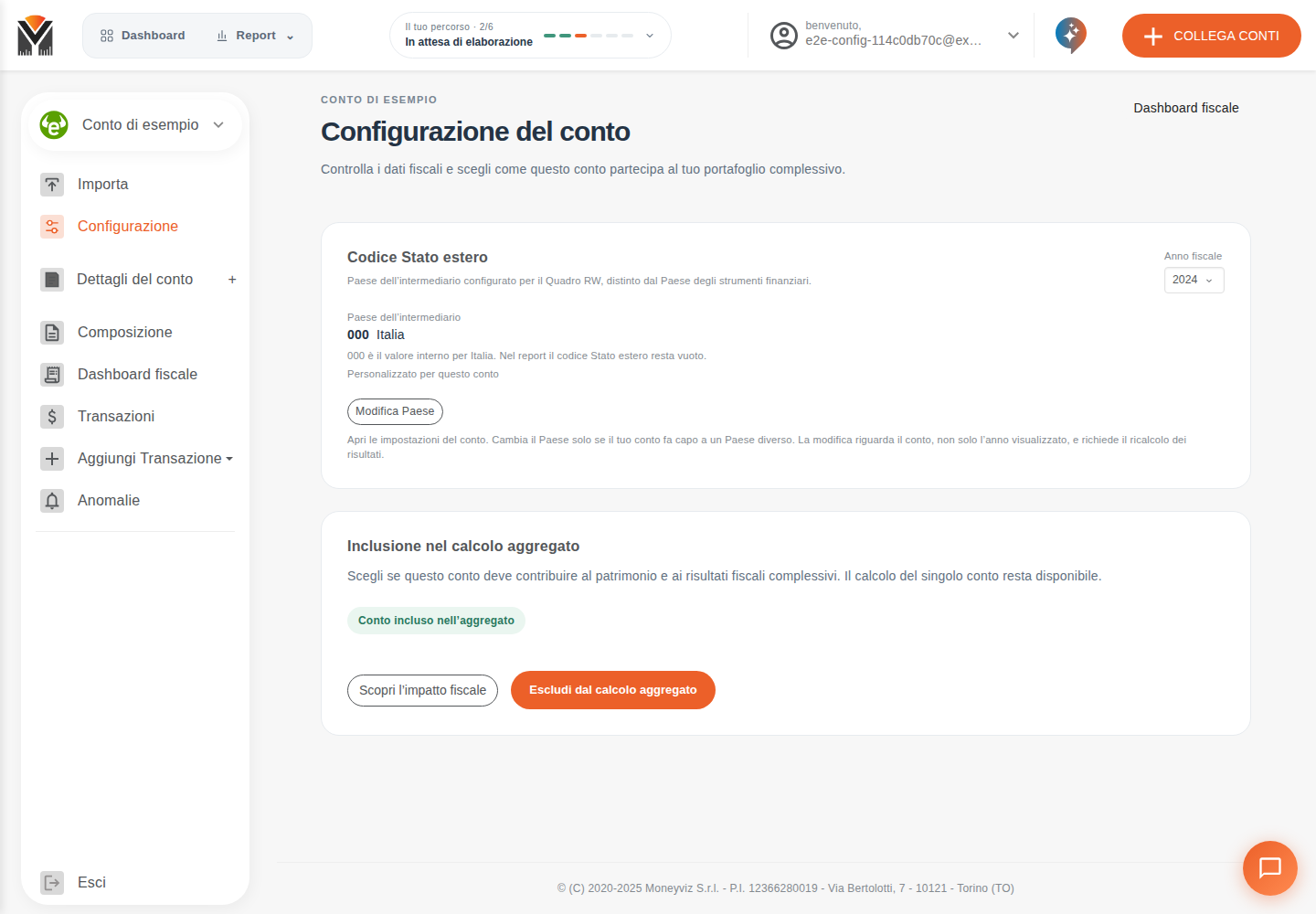Open Composizione in sidebar

pyautogui.click(x=124, y=333)
